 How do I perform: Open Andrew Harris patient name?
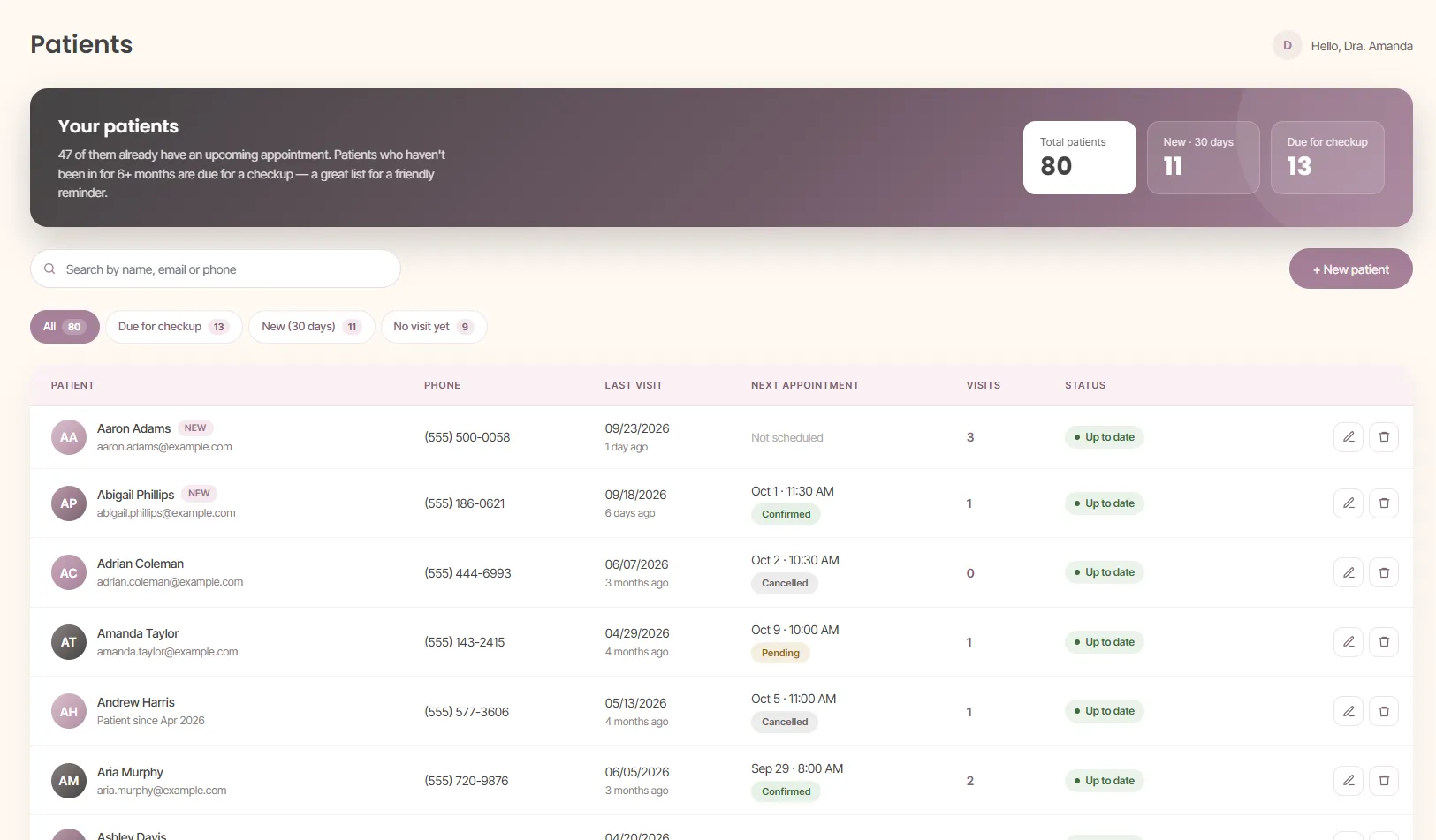(x=136, y=702)
